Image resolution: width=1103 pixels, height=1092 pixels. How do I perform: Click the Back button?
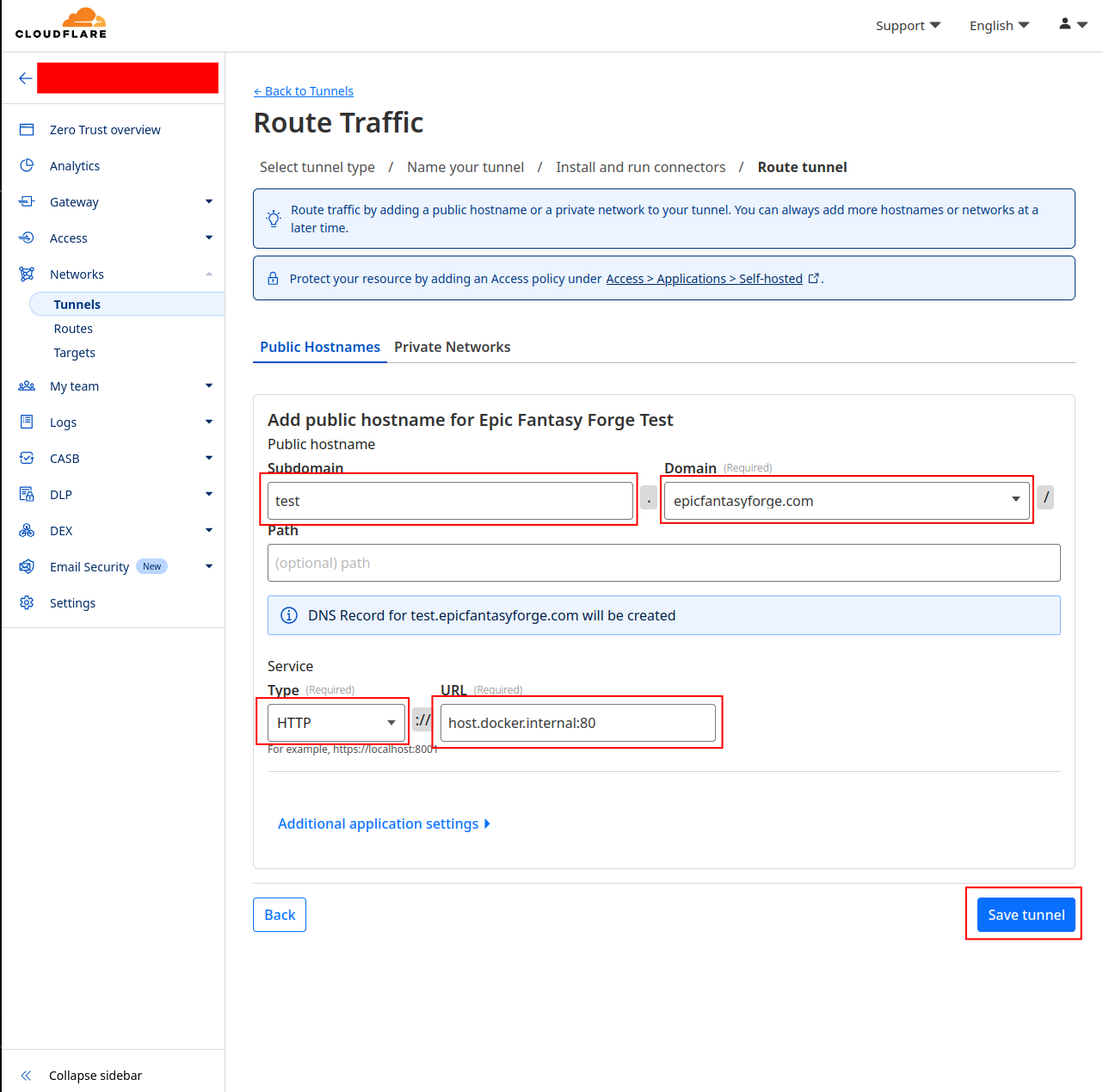pyautogui.click(x=280, y=915)
